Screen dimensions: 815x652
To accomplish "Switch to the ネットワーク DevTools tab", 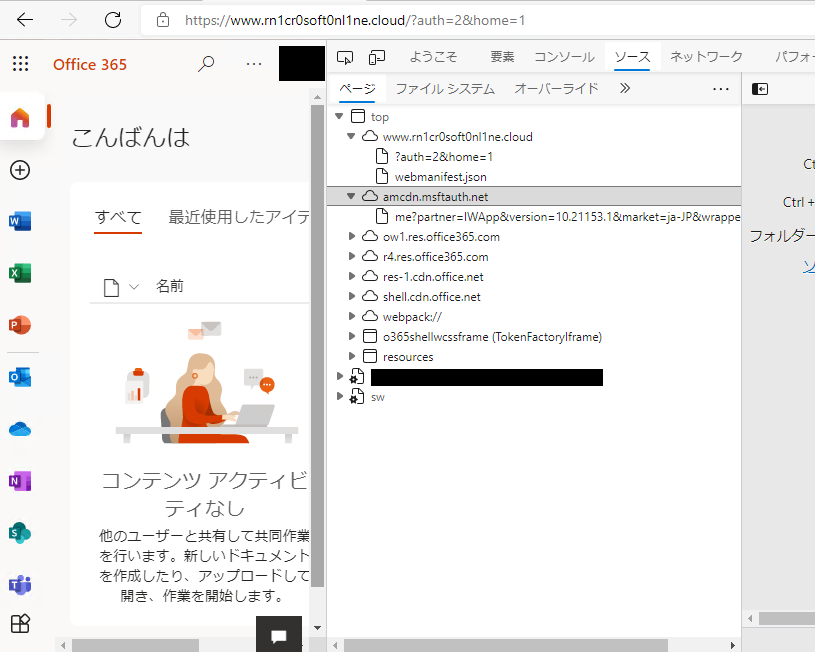I will pos(706,56).
